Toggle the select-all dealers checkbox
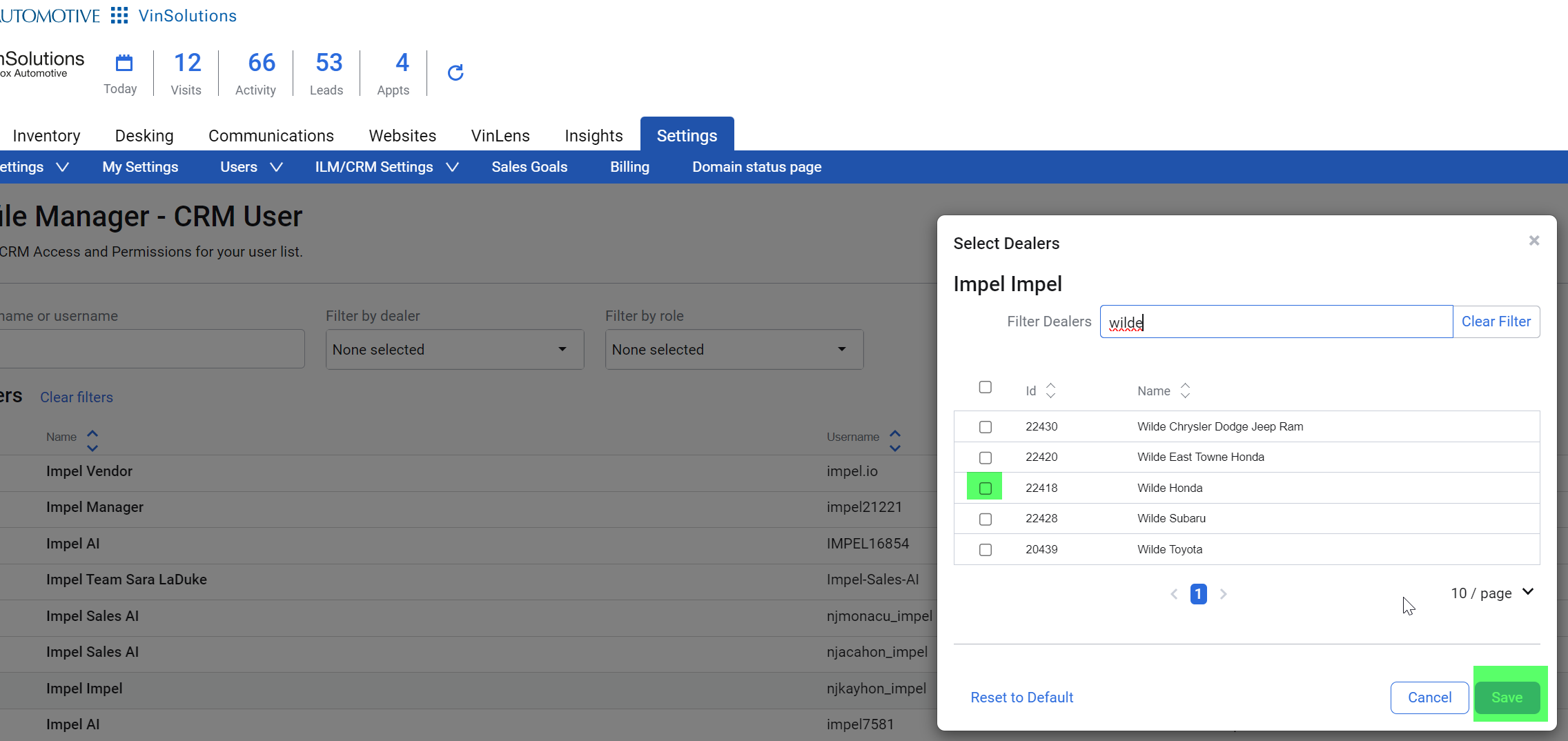 986,387
